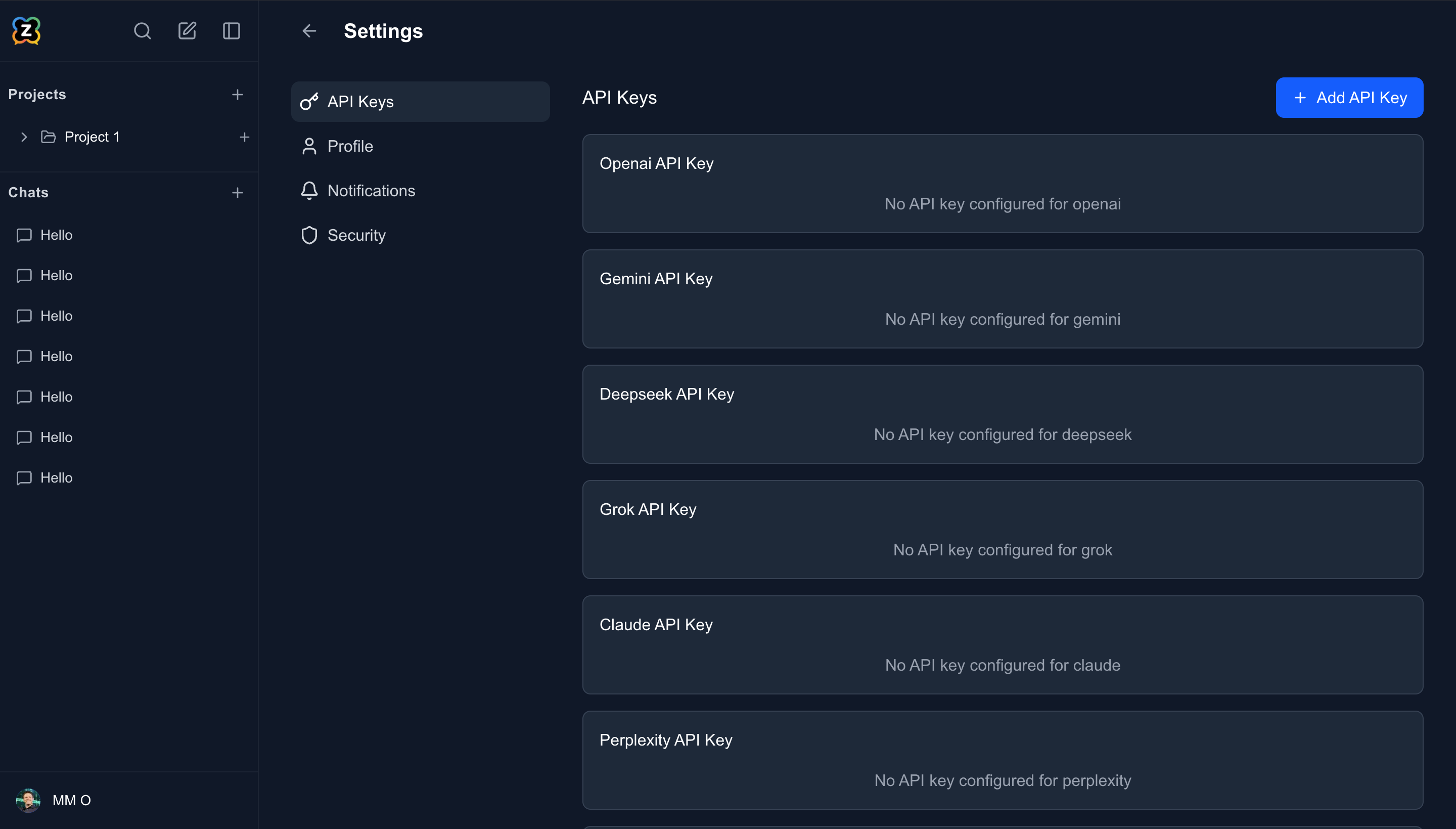Switch to the Profile tab
1456x829 pixels.
point(350,146)
